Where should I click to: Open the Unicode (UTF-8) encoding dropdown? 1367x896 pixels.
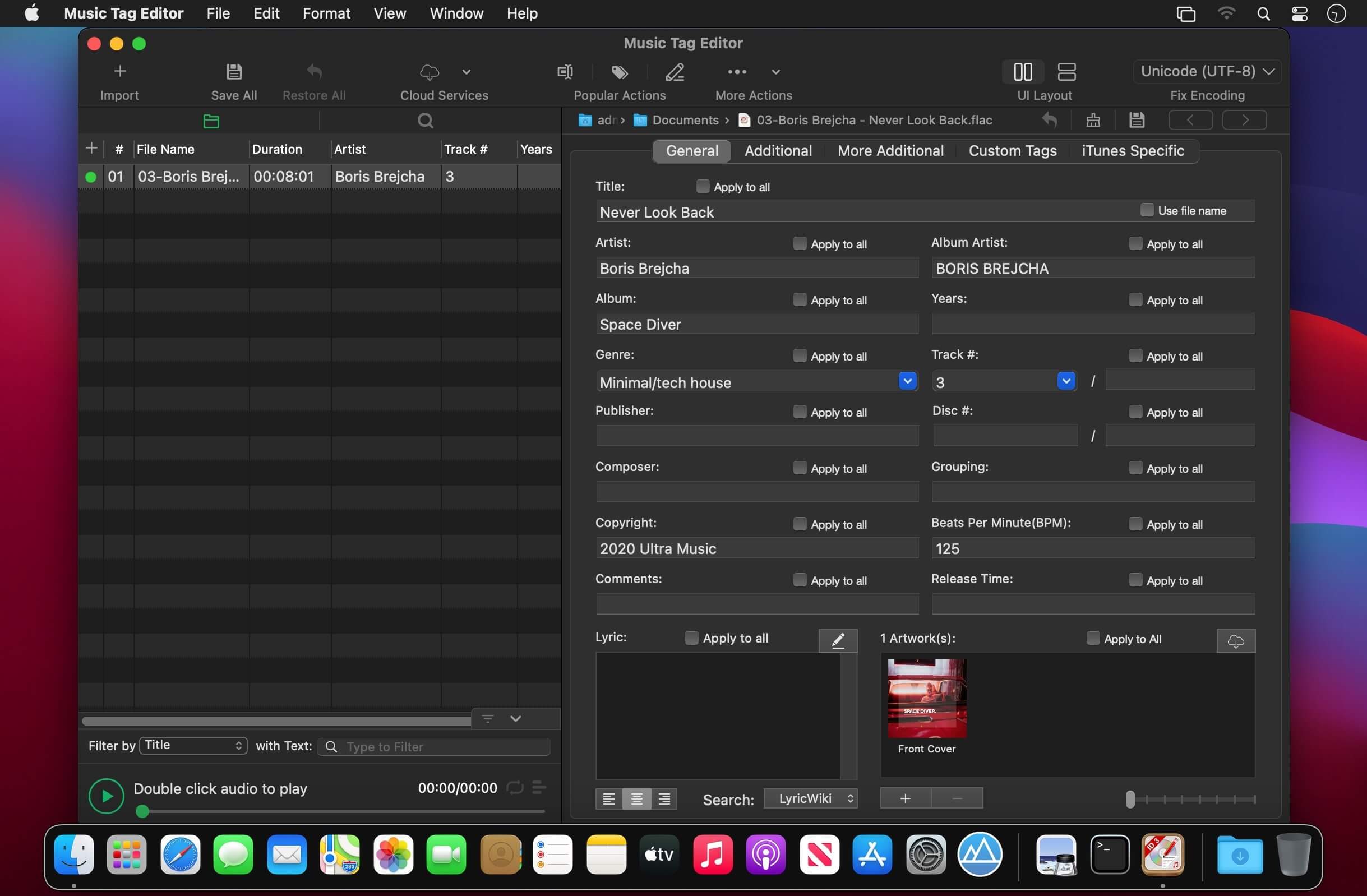(x=1207, y=71)
